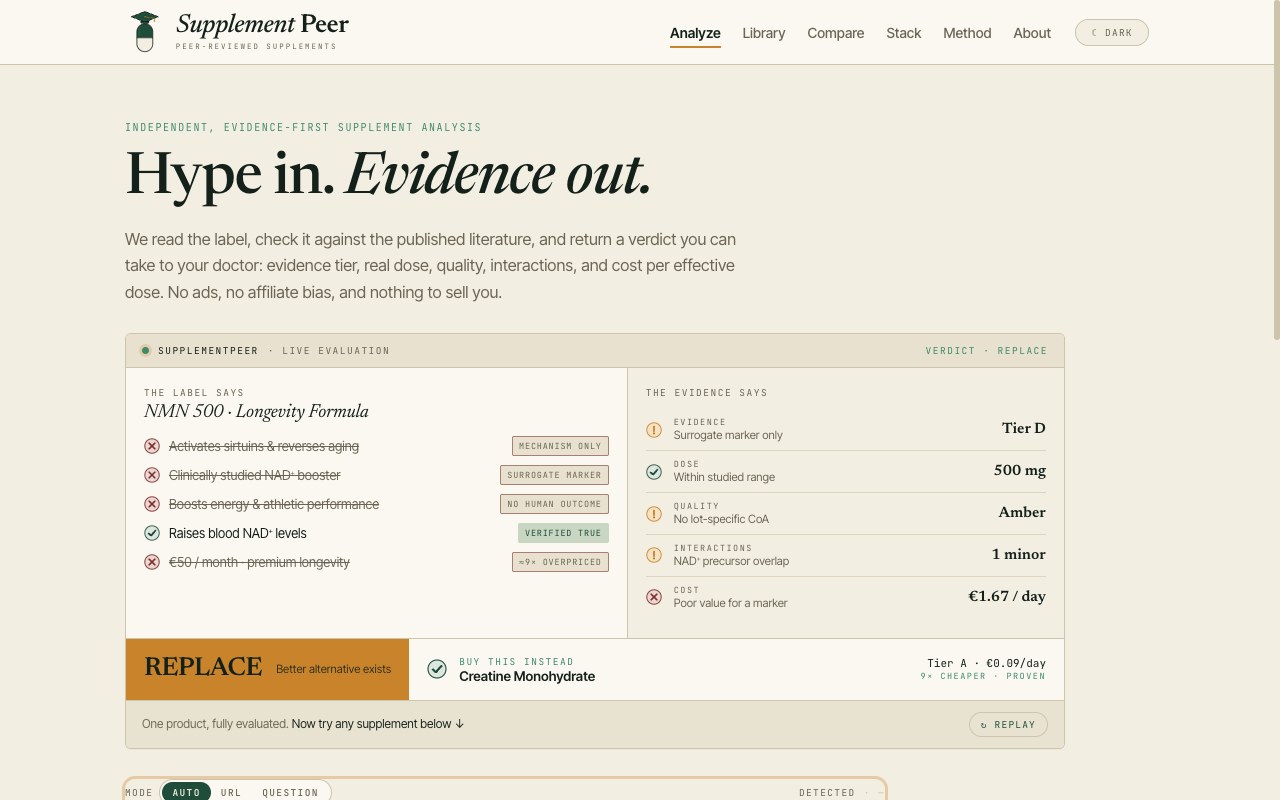Click the 'Amber' quality value

(1022, 512)
